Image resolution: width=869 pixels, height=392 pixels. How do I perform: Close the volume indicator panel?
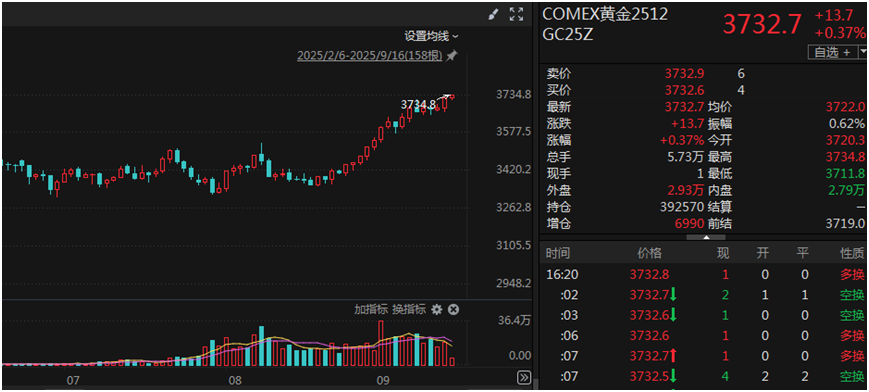(x=453, y=309)
